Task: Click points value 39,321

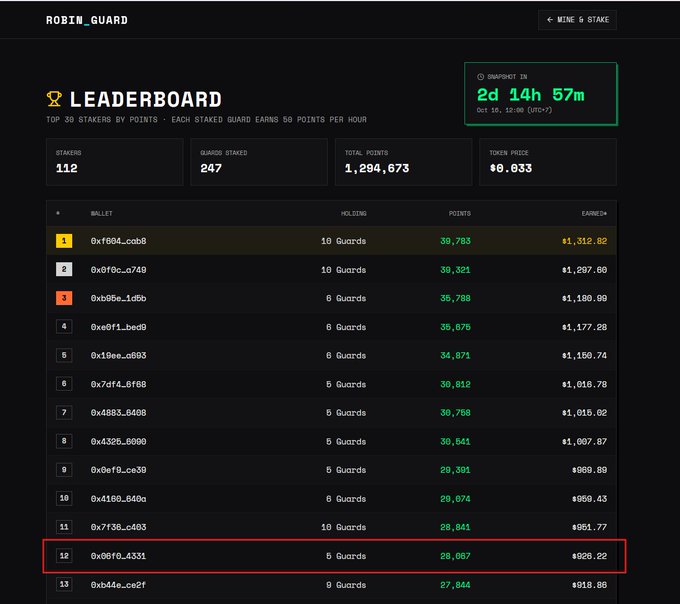Action: pyautogui.click(x=455, y=270)
